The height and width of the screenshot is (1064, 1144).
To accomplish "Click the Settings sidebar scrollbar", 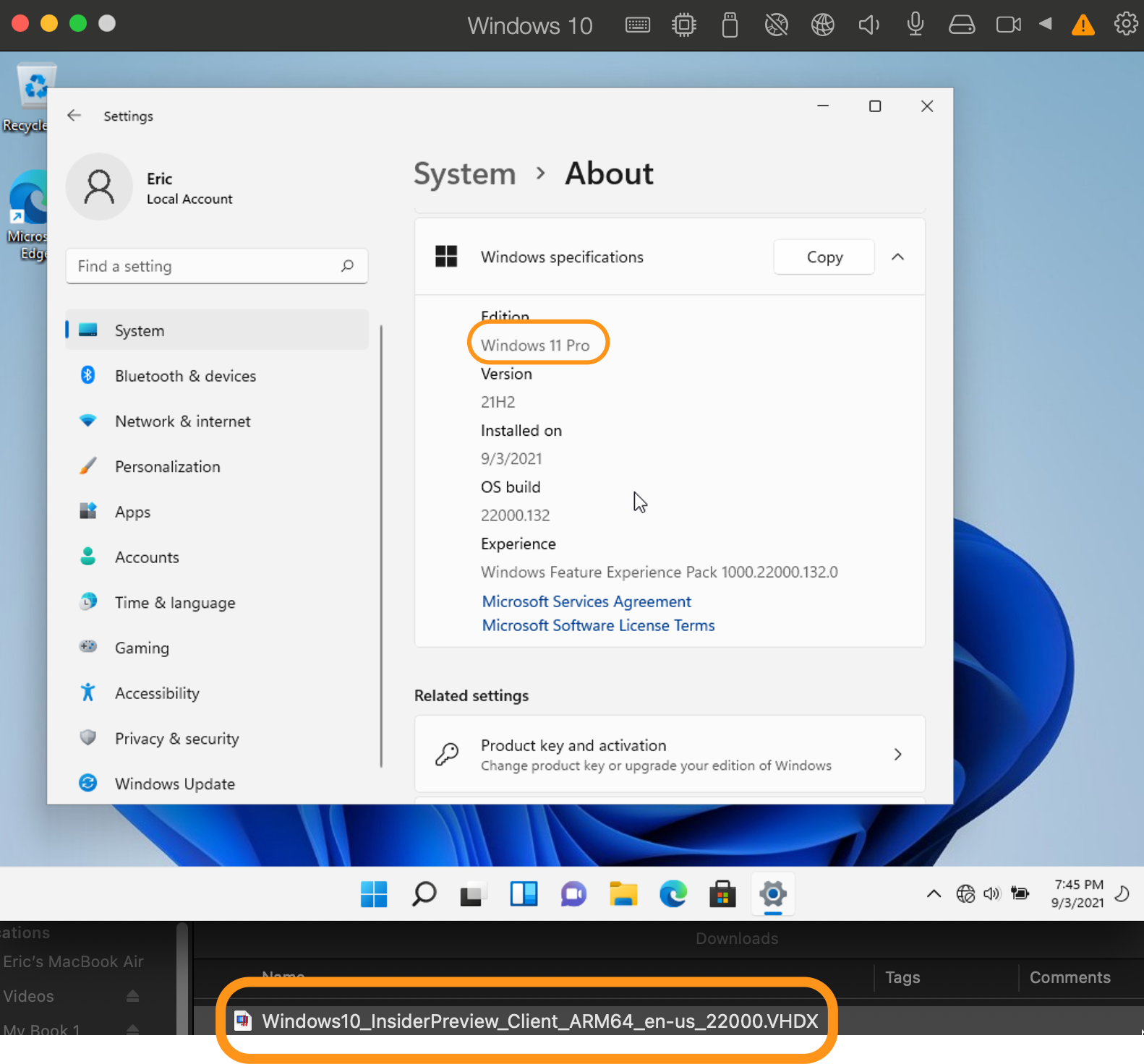I will click(381, 546).
